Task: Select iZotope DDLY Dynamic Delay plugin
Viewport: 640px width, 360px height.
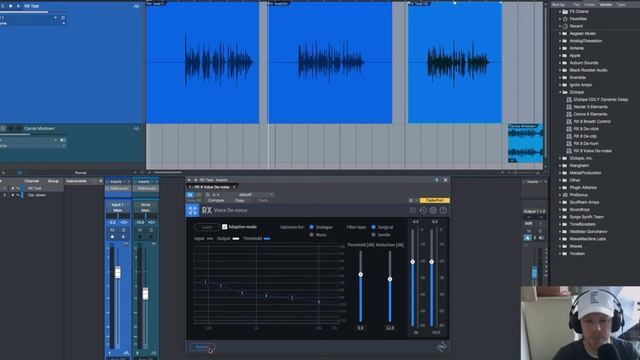Action: [600, 100]
